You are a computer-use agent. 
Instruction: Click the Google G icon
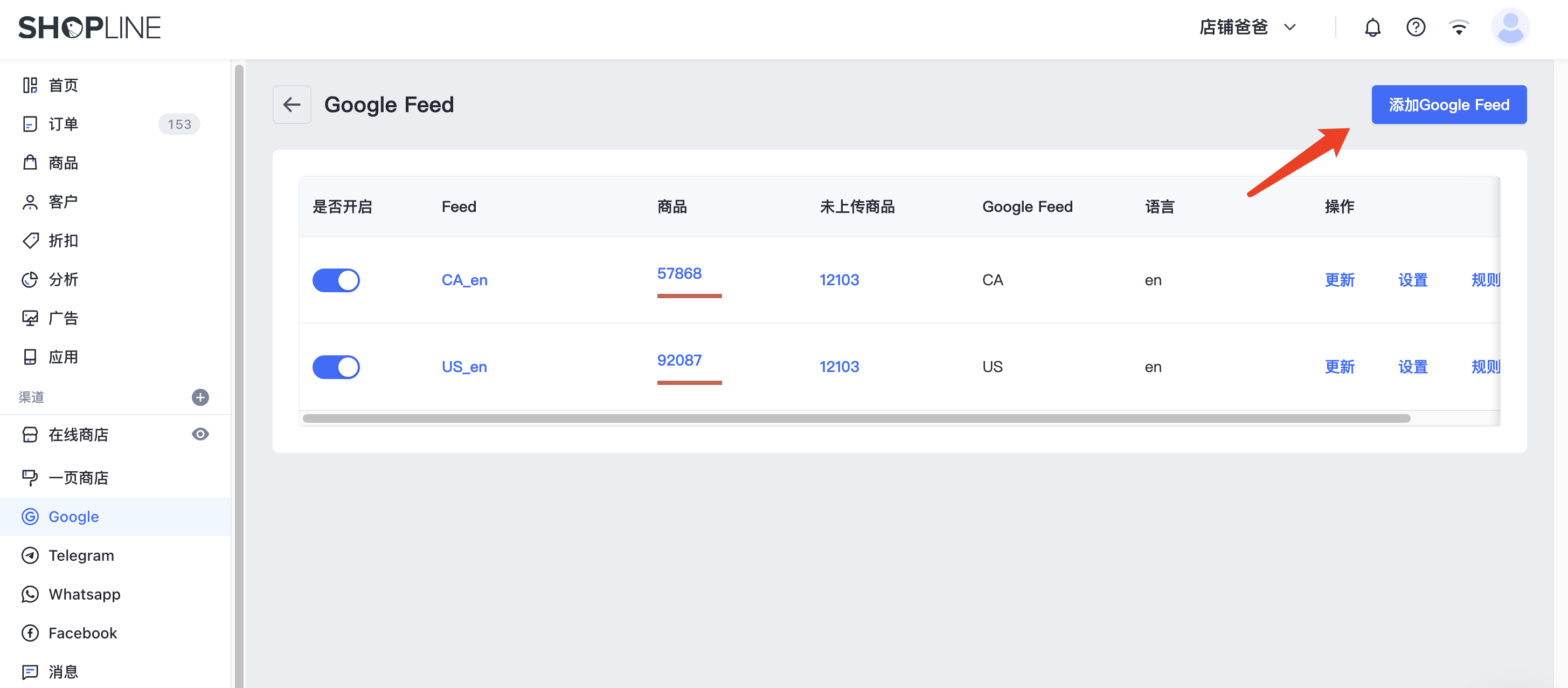pos(30,517)
